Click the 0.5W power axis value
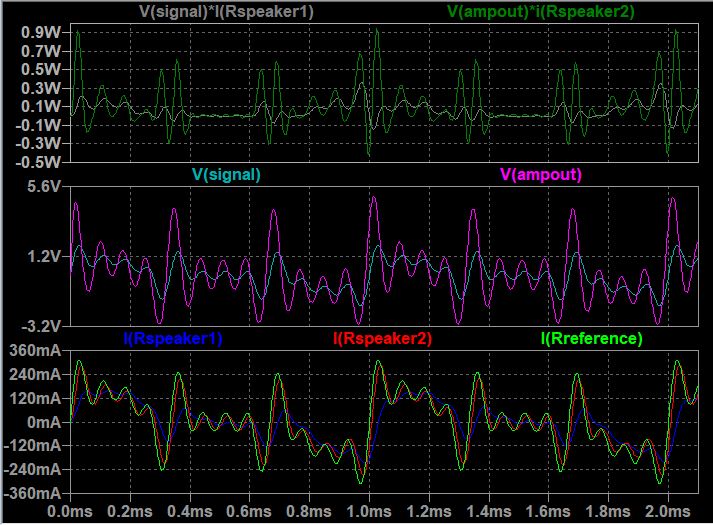 (40, 70)
